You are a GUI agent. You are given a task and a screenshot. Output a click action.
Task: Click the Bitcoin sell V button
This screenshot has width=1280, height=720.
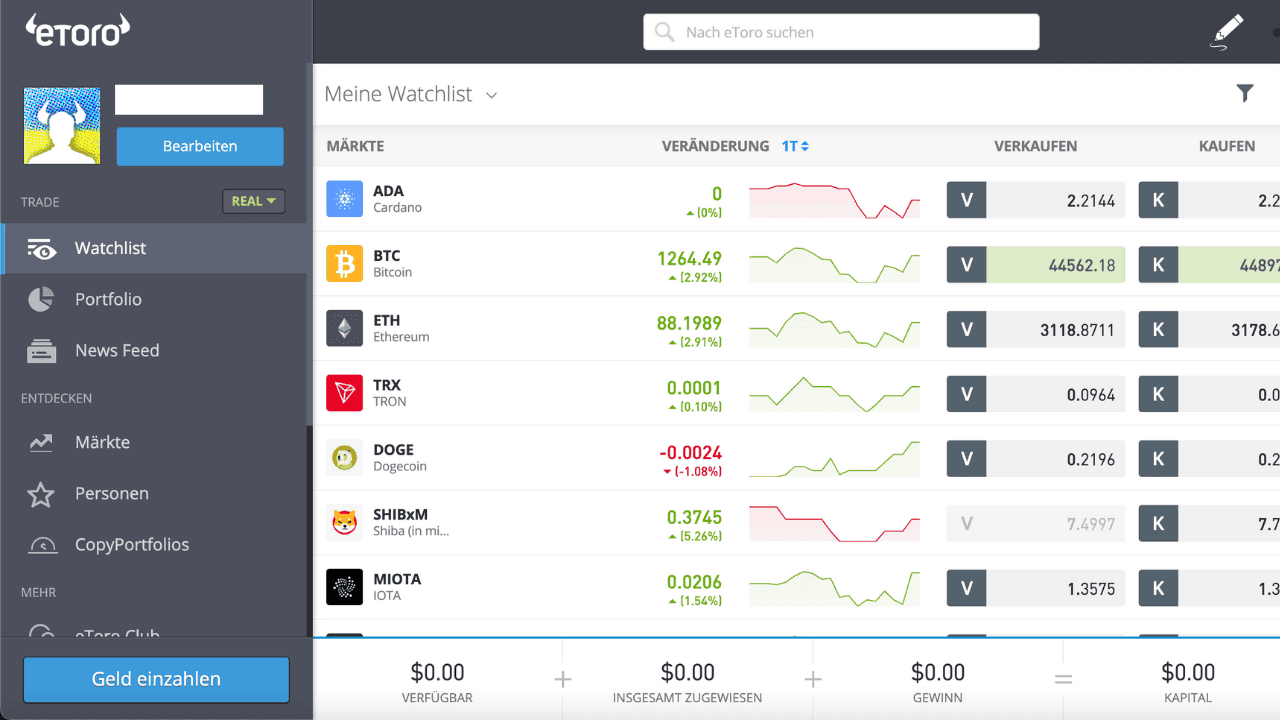tap(966, 265)
